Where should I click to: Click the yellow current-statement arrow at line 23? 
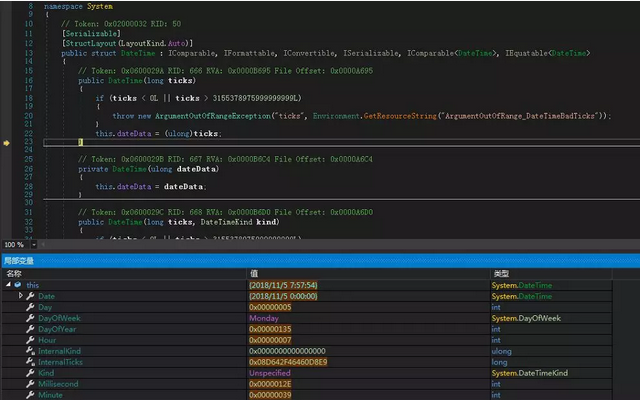pyautogui.click(x=7, y=143)
